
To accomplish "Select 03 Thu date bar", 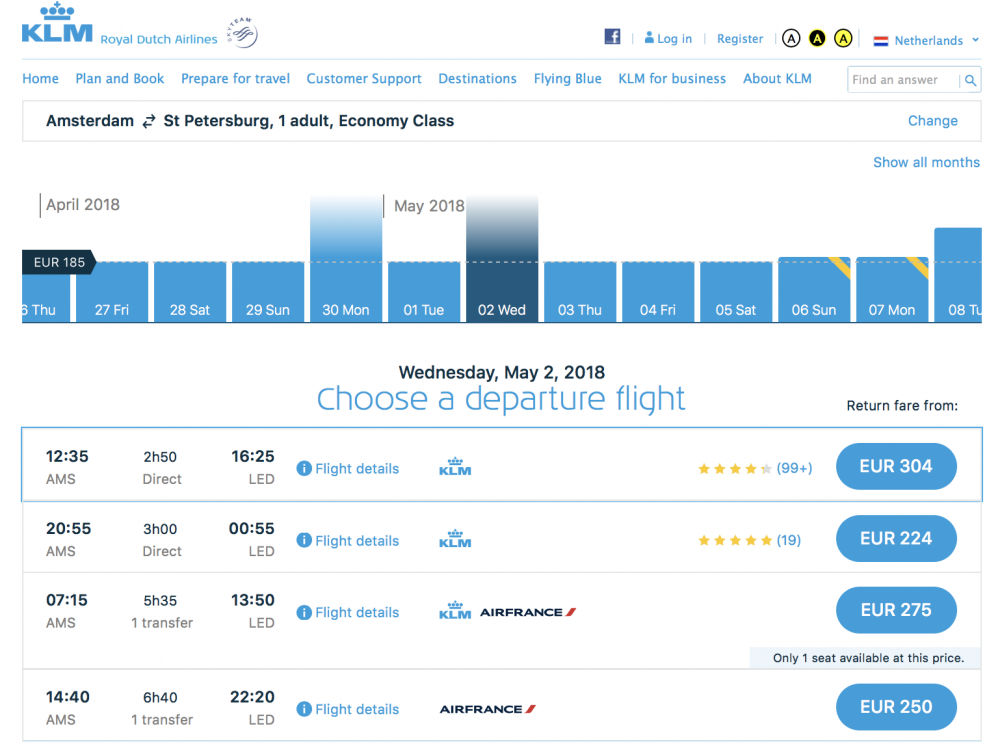I will (x=580, y=292).
